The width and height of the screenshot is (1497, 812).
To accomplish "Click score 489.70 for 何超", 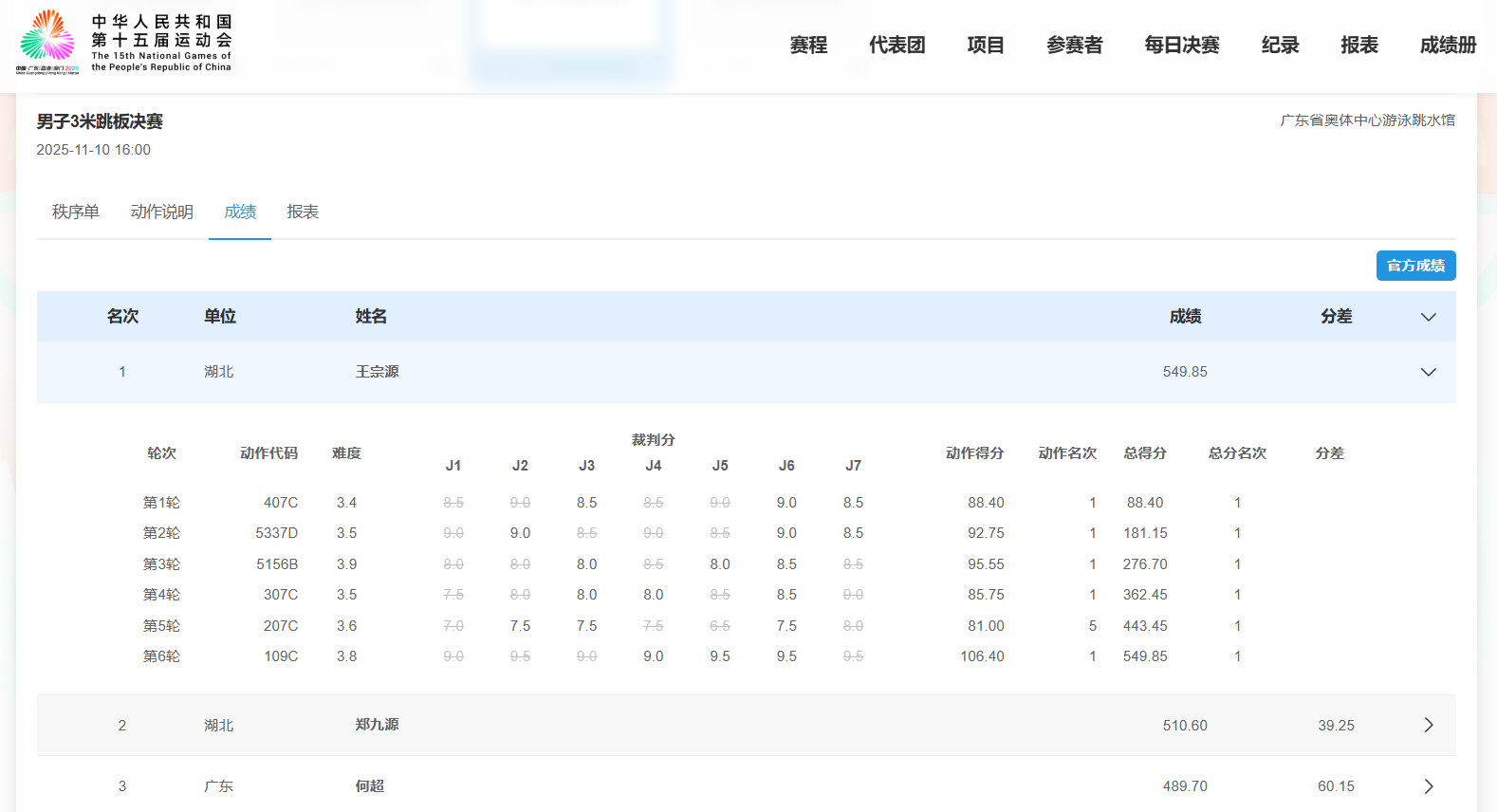I will 1185,786.
